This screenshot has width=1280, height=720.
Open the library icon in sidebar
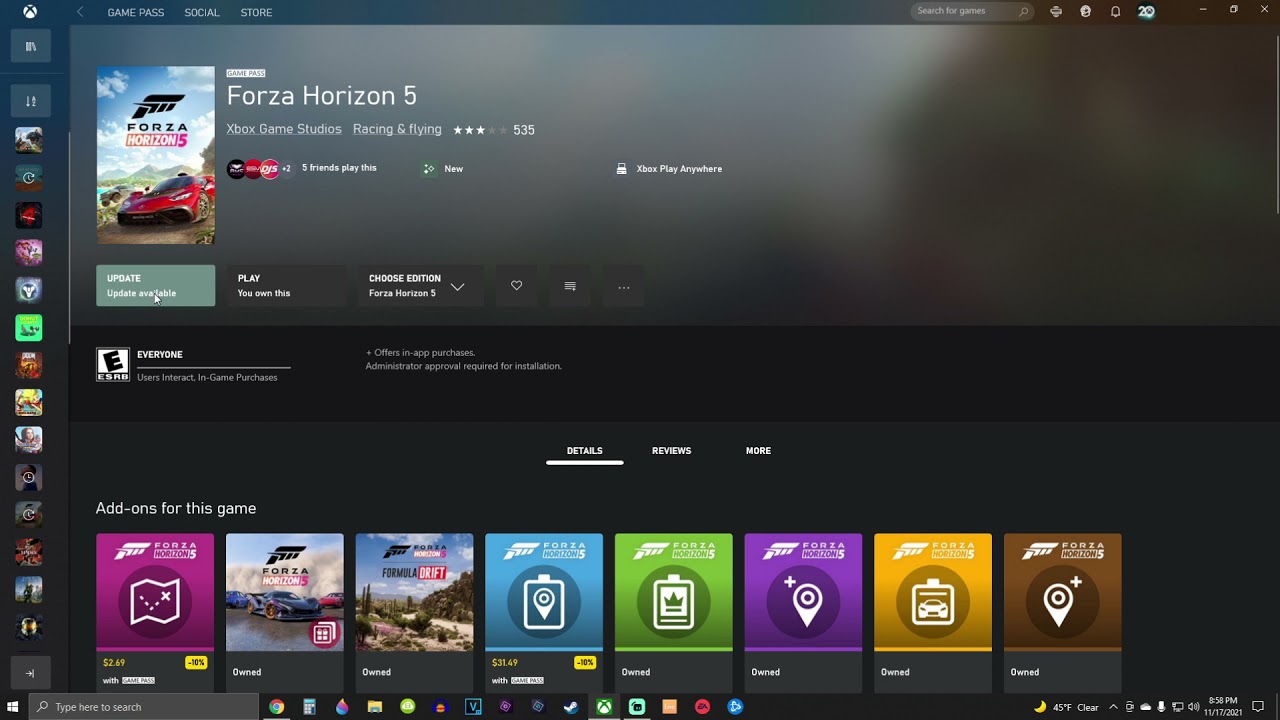[30, 46]
